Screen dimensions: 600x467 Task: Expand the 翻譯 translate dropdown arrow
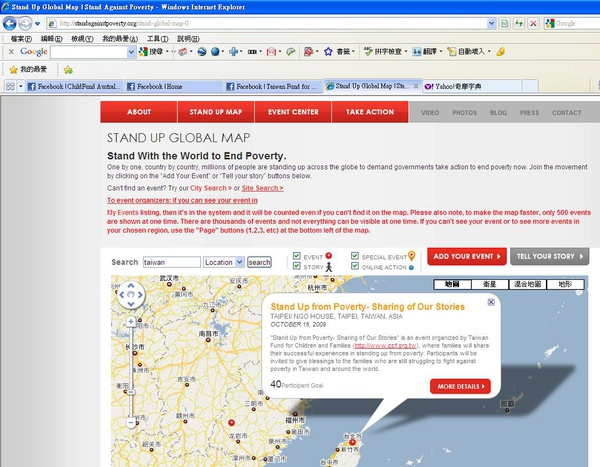tap(441, 51)
